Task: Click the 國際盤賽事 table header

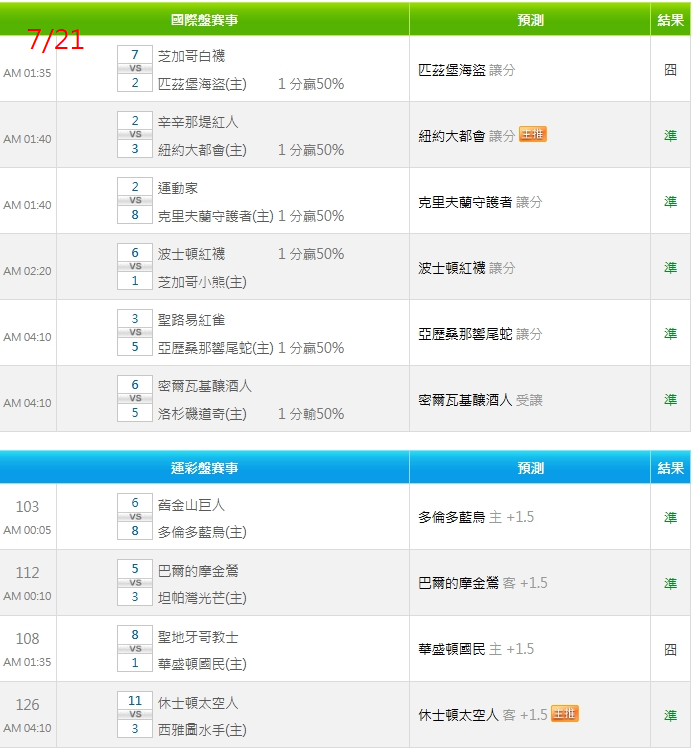Action: click(204, 20)
